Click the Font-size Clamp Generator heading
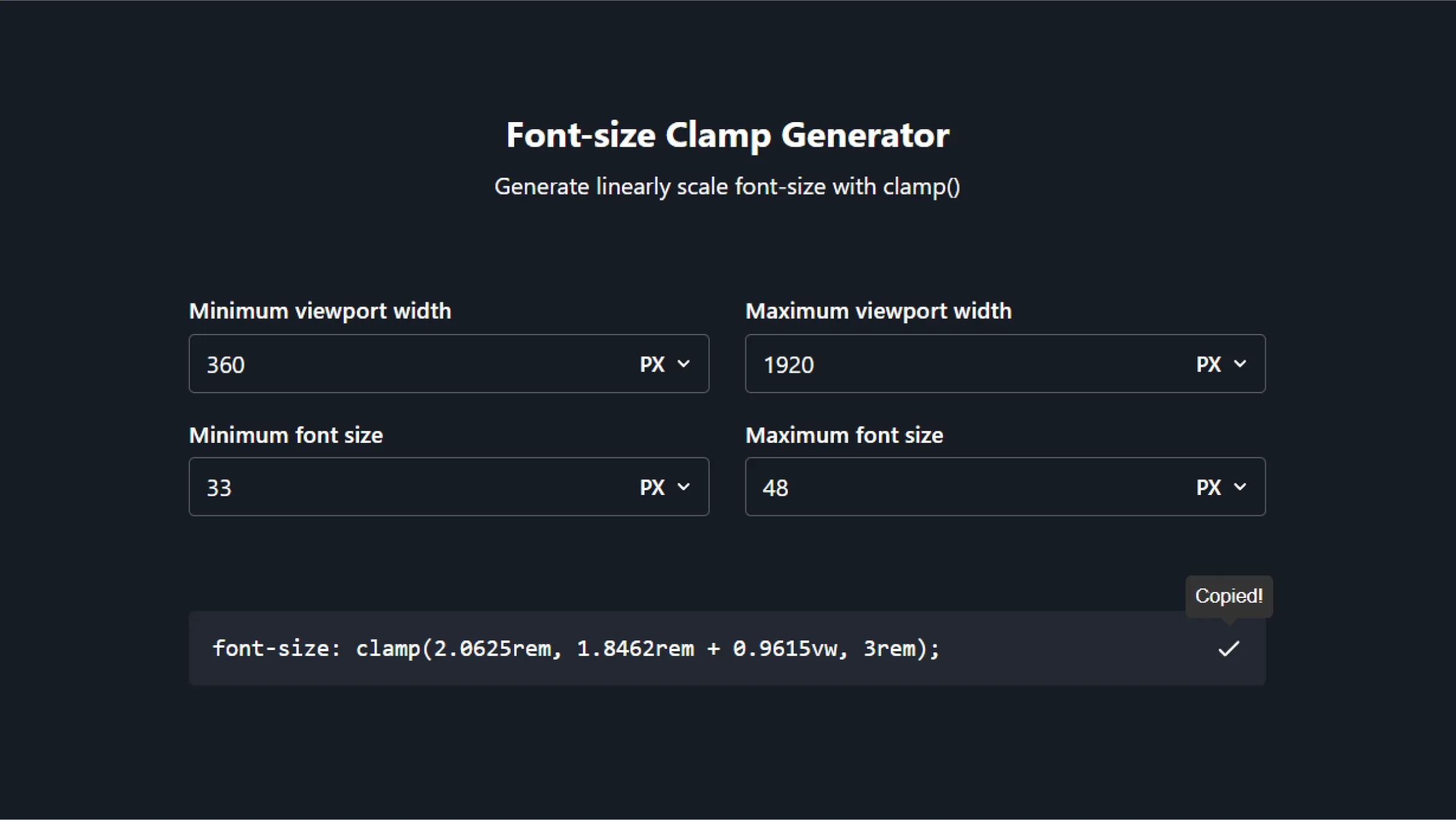 tap(727, 135)
